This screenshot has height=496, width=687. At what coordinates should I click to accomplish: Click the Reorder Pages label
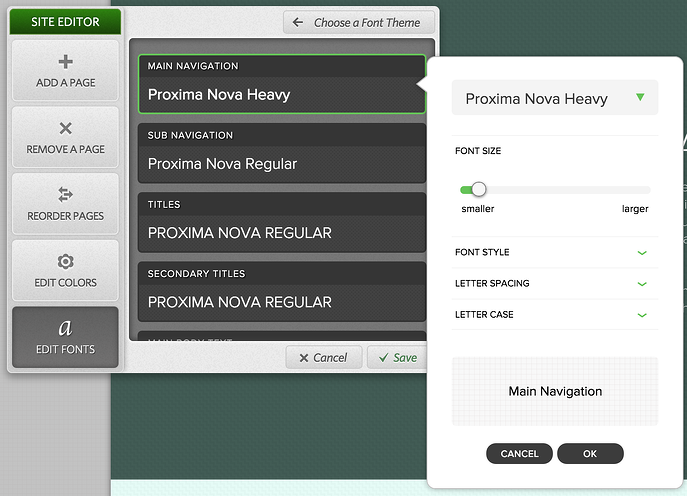(x=65, y=216)
